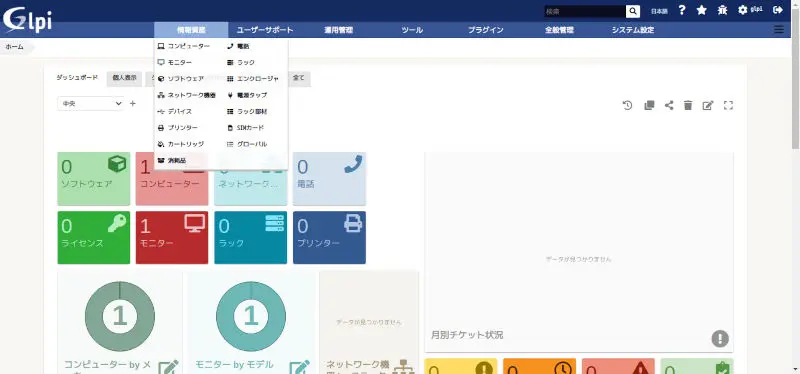Click the GLPI logo
800x374 pixels.
(27, 20)
